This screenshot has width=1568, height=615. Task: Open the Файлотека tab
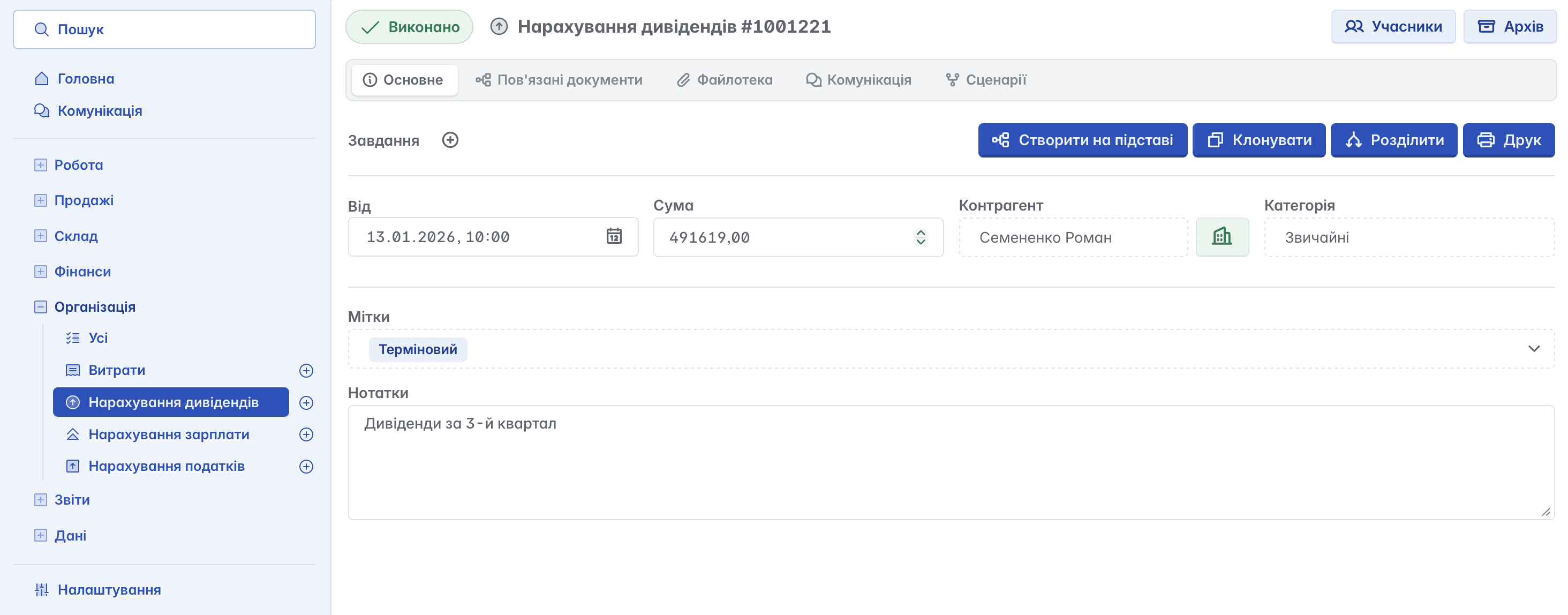[x=725, y=80]
